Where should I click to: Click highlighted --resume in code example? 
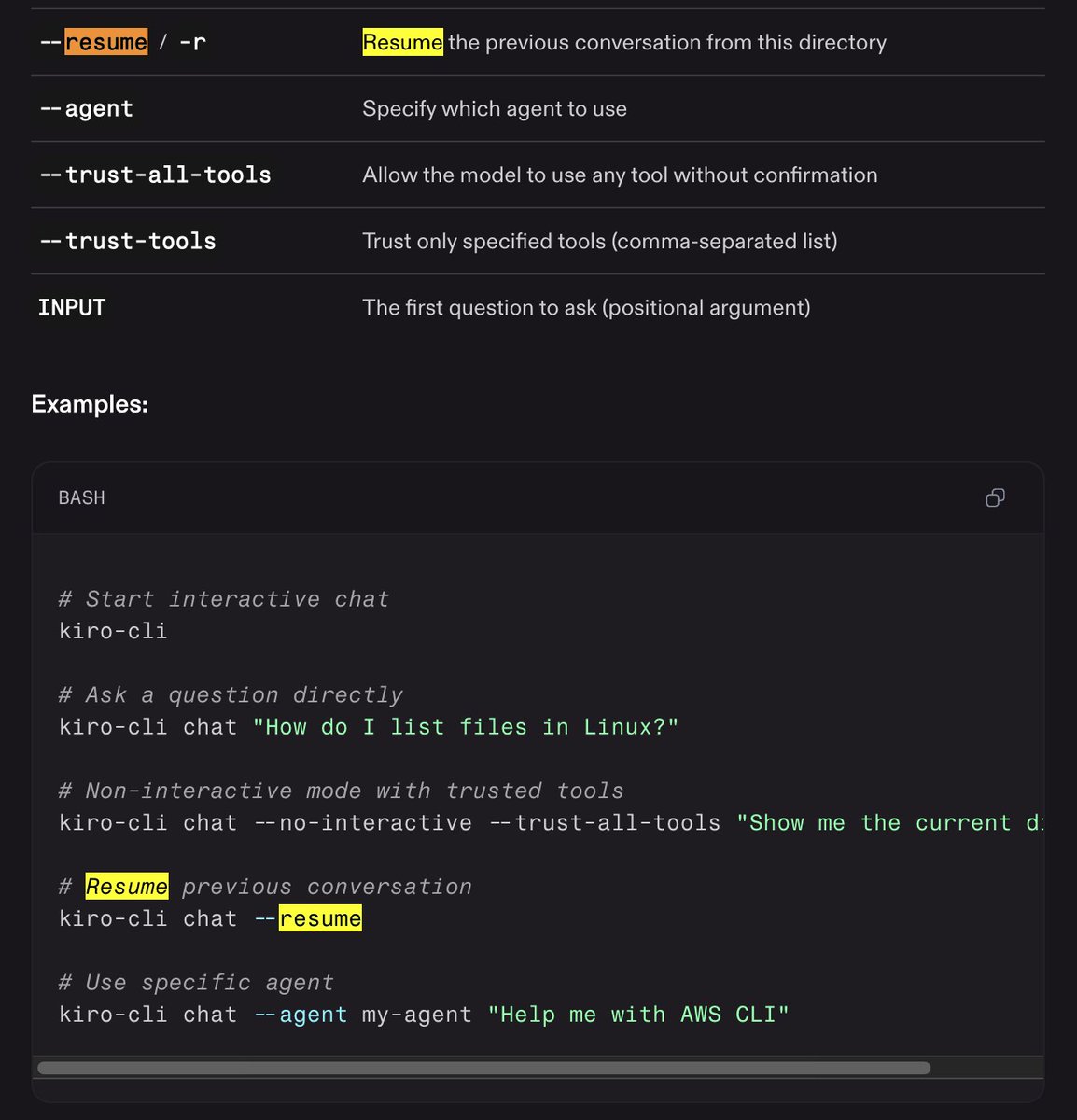coord(307,918)
